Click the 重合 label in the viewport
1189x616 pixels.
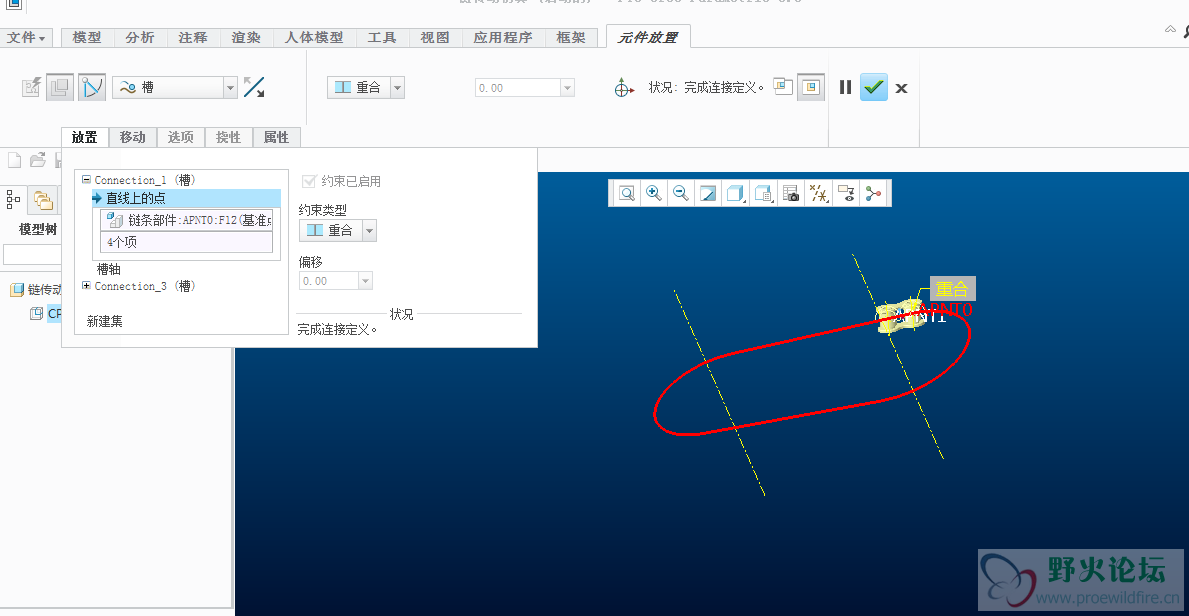coord(952,289)
